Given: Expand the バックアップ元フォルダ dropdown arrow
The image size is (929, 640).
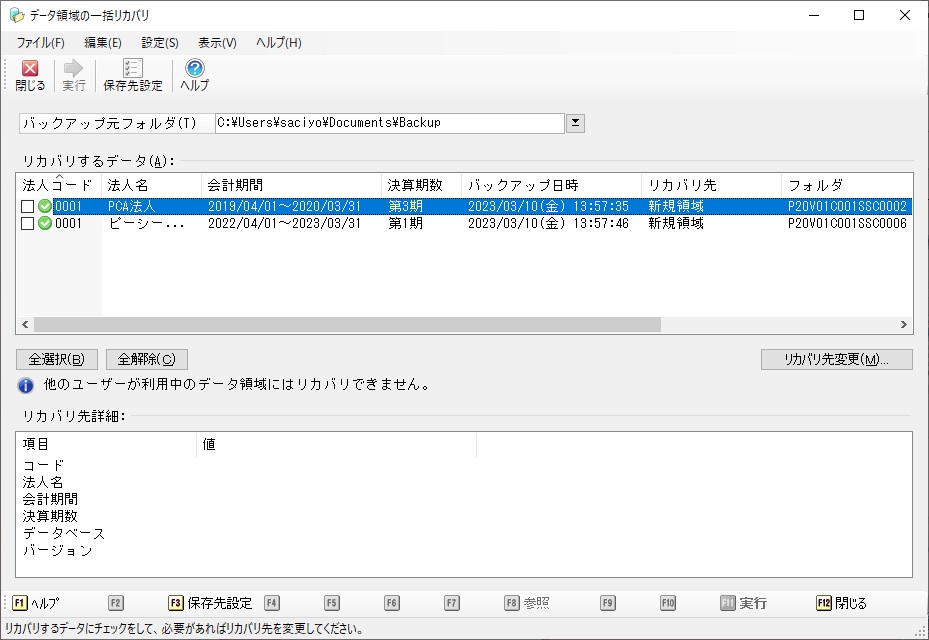Looking at the screenshot, I should (575, 123).
